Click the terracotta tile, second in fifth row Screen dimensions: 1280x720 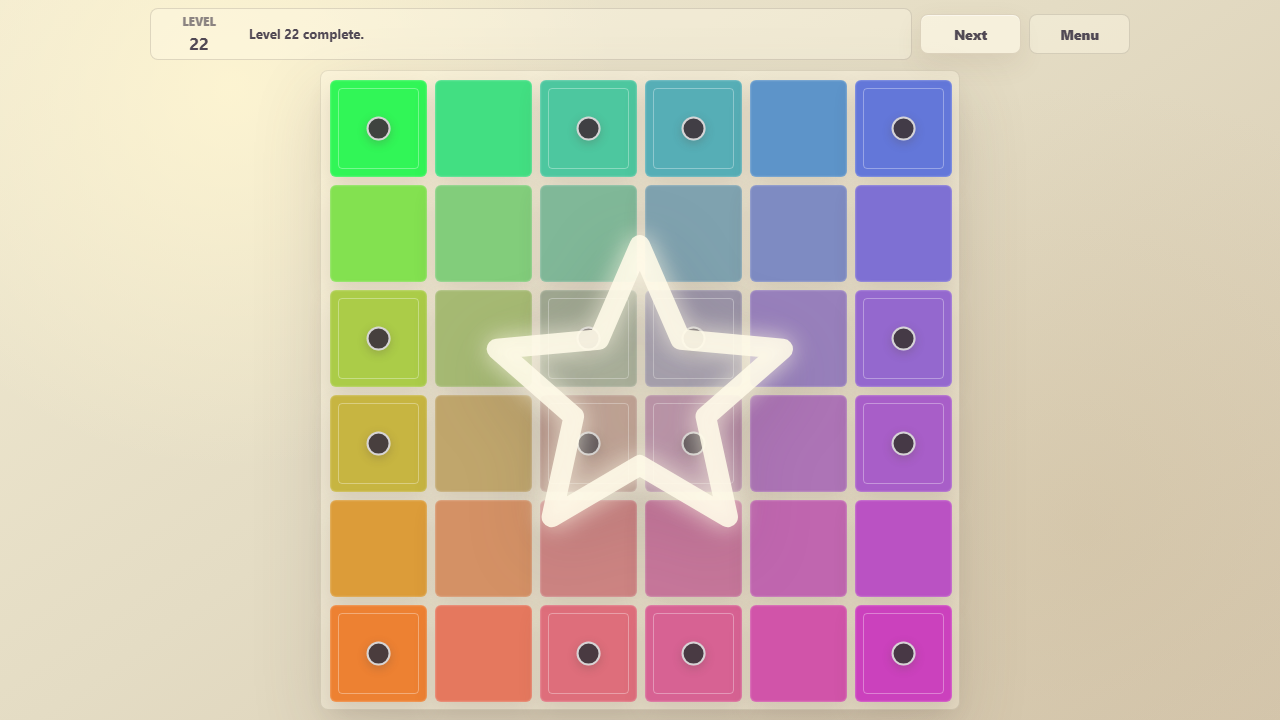(x=483, y=548)
